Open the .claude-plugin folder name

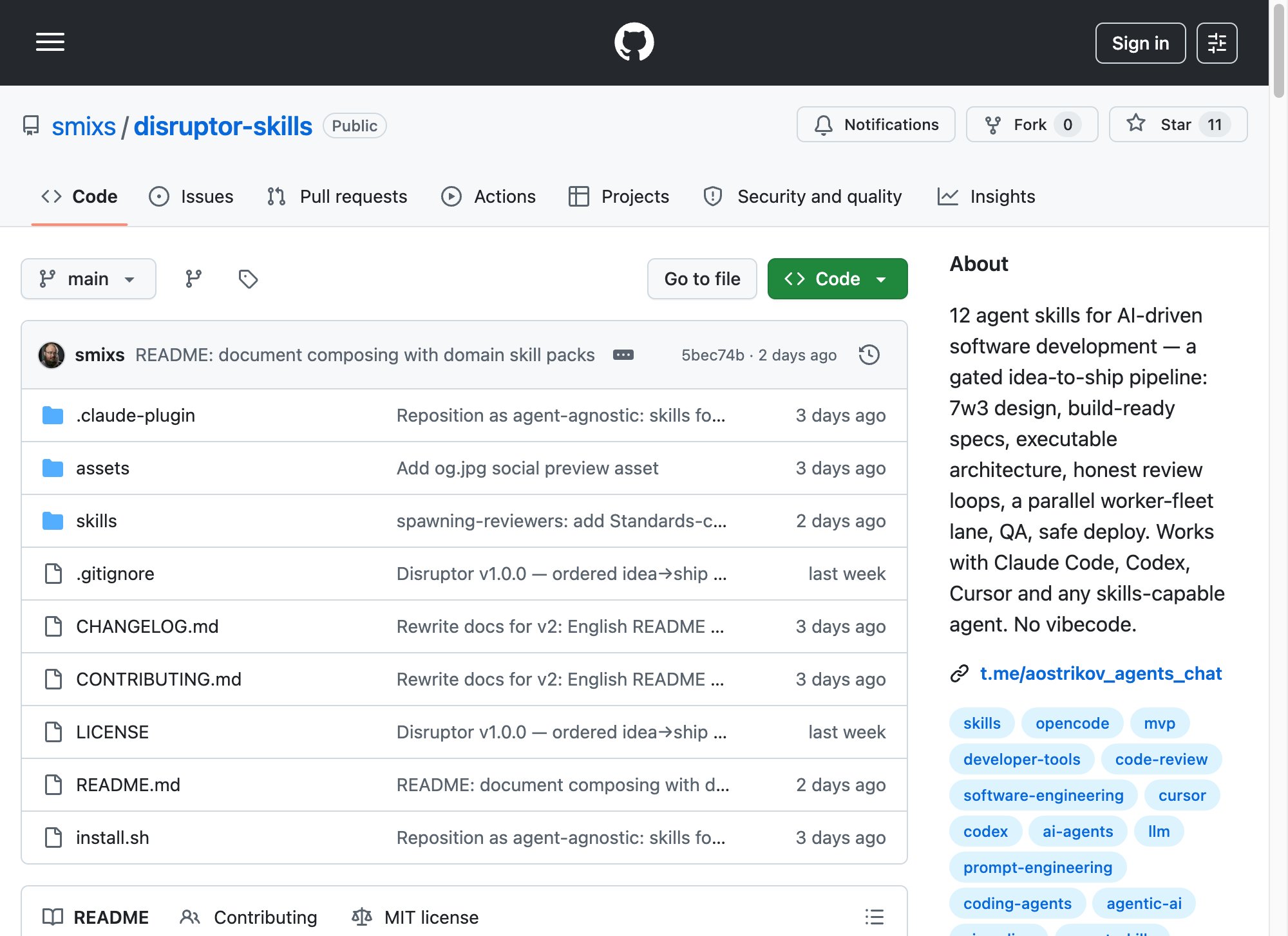tap(135, 415)
